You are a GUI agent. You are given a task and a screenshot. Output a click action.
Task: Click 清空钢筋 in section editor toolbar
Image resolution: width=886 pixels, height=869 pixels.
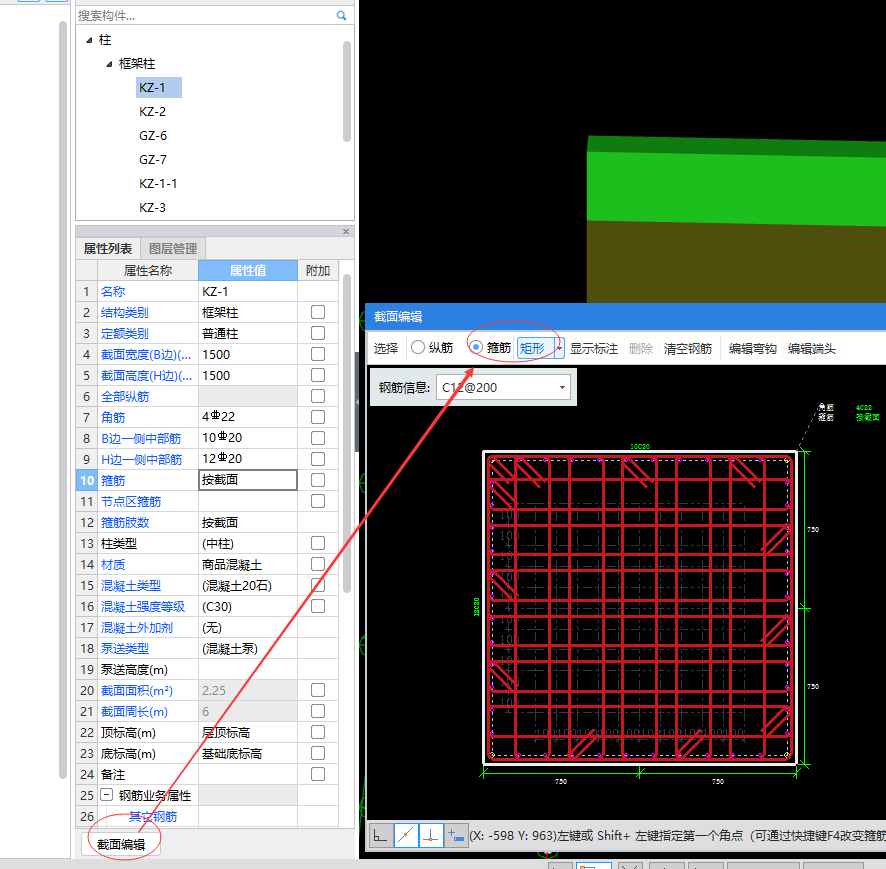[x=688, y=348]
